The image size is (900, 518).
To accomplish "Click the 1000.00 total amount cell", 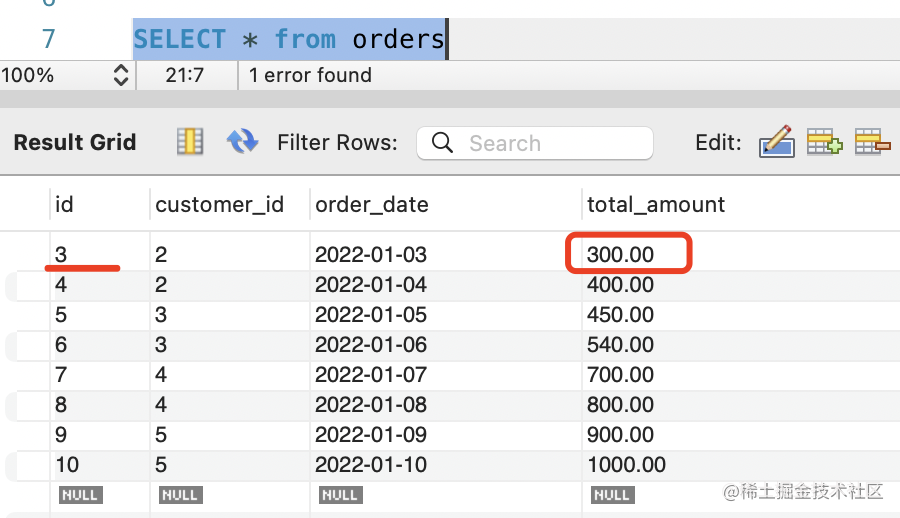I will click(627, 465).
